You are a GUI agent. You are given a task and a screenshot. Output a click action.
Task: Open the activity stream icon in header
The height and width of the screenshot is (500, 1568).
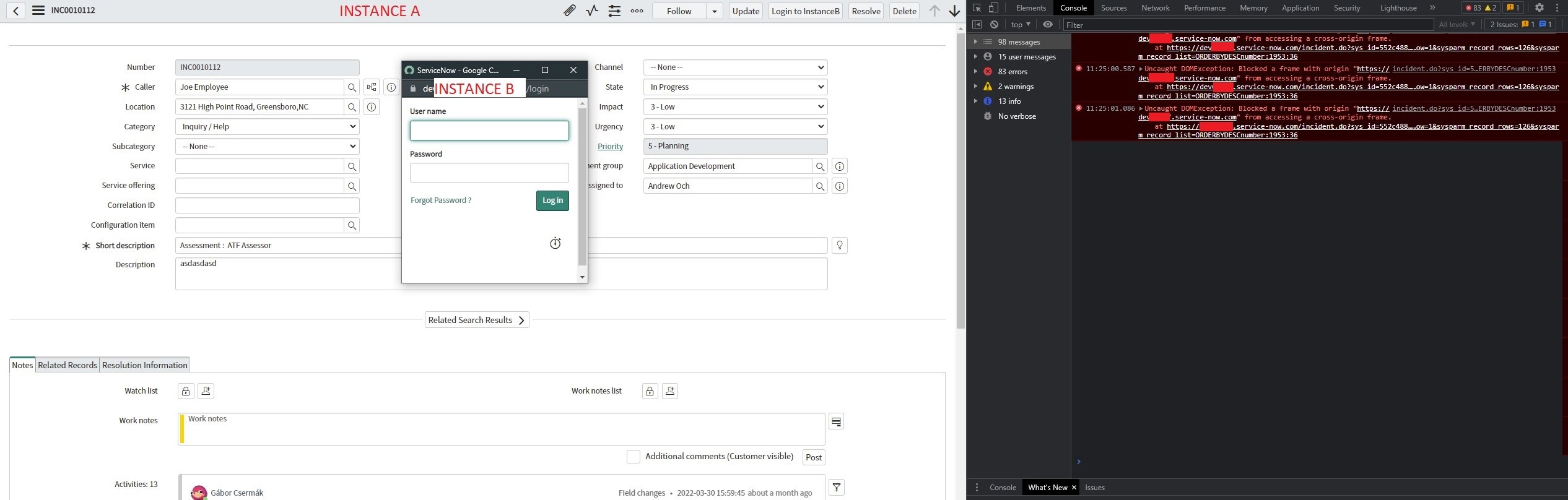pos(592,11)
